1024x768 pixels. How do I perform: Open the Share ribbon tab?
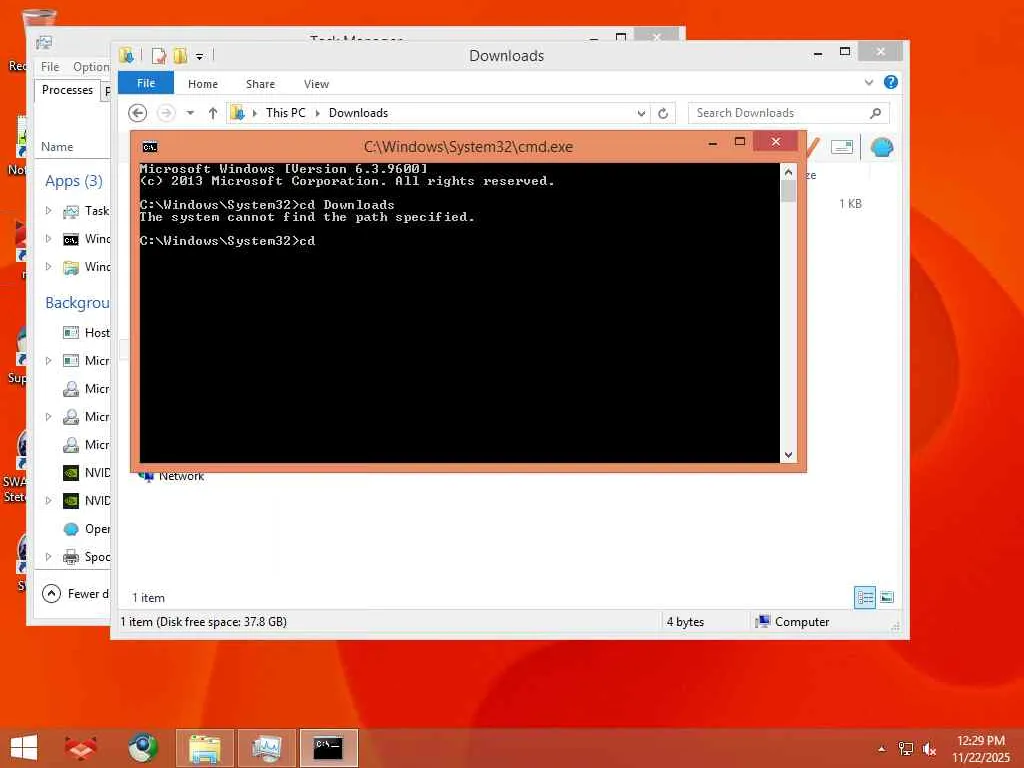click(260, 84)
